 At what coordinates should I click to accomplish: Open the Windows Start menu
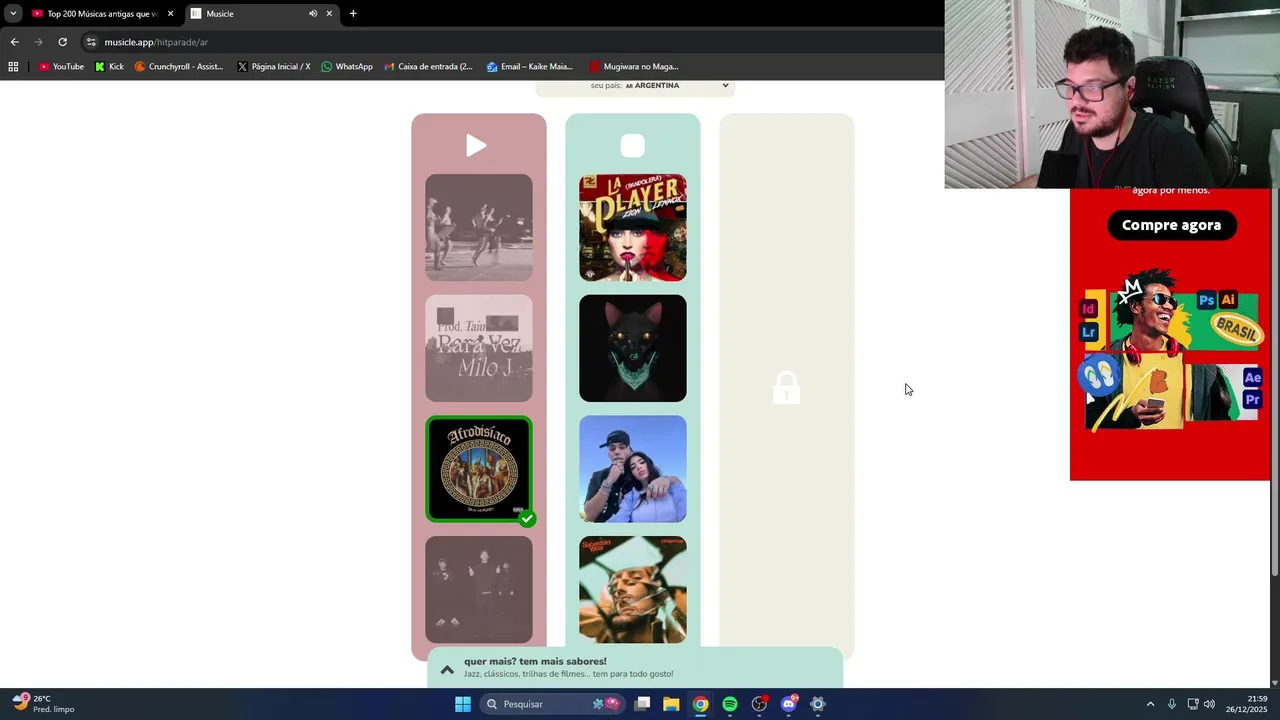click(462, 704)
